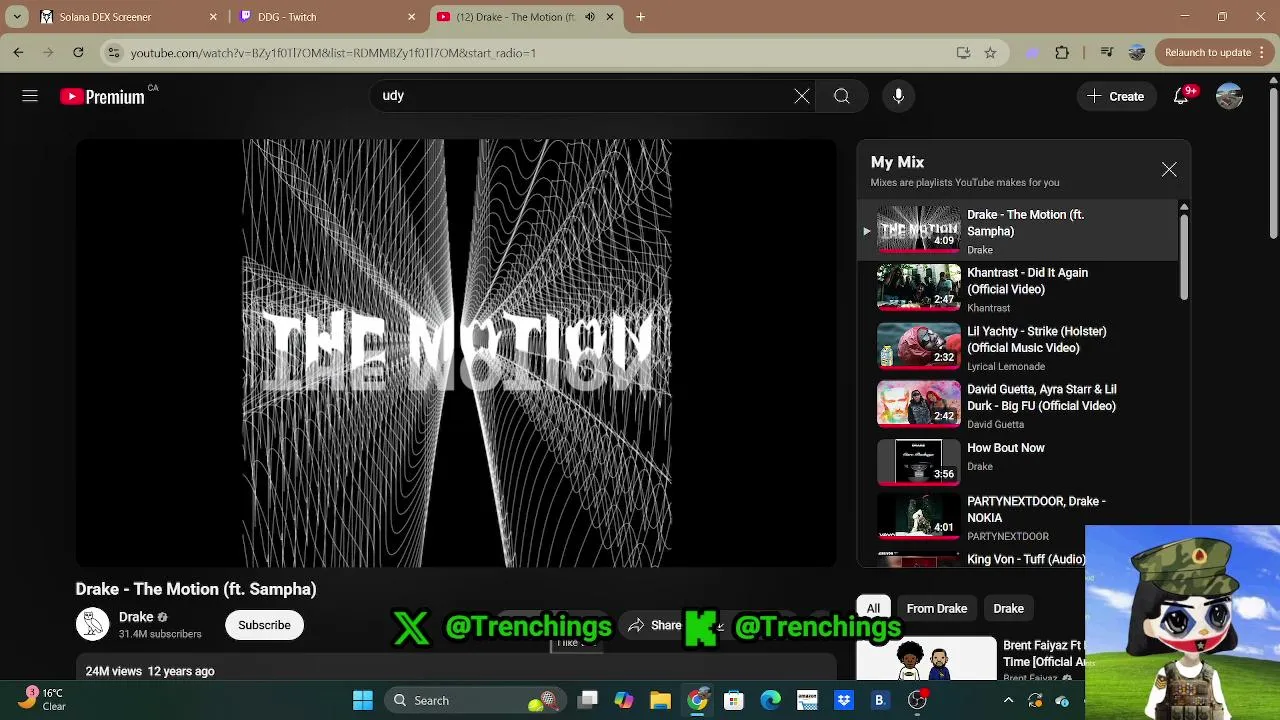Play Lil Yachty - Strike (Holster) thumbnail
1280x720 pixels.
[918, 346]
